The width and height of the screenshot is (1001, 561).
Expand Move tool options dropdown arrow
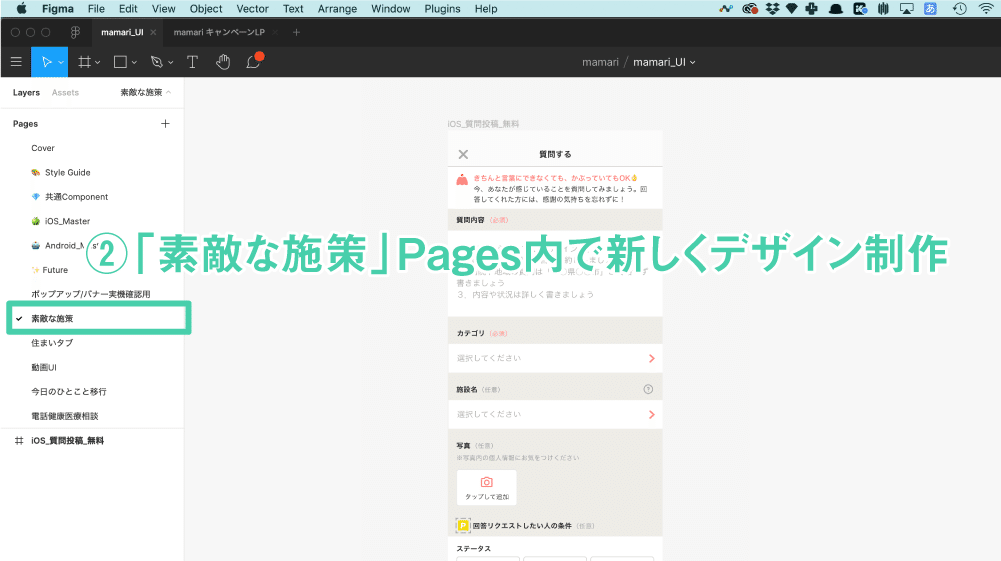click(61, 63)
